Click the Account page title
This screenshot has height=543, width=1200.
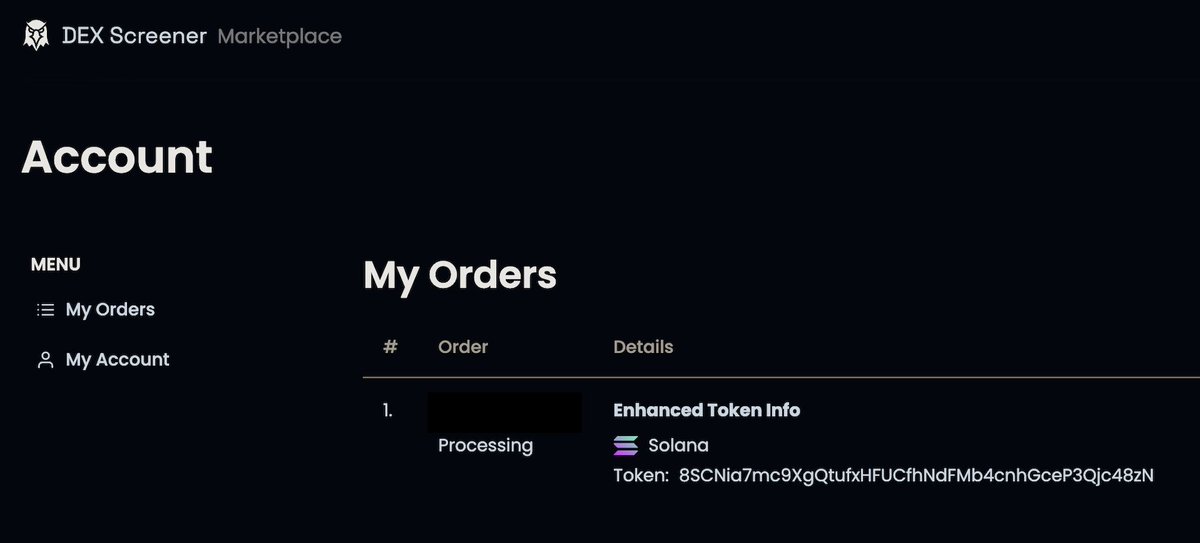point(117,157)
